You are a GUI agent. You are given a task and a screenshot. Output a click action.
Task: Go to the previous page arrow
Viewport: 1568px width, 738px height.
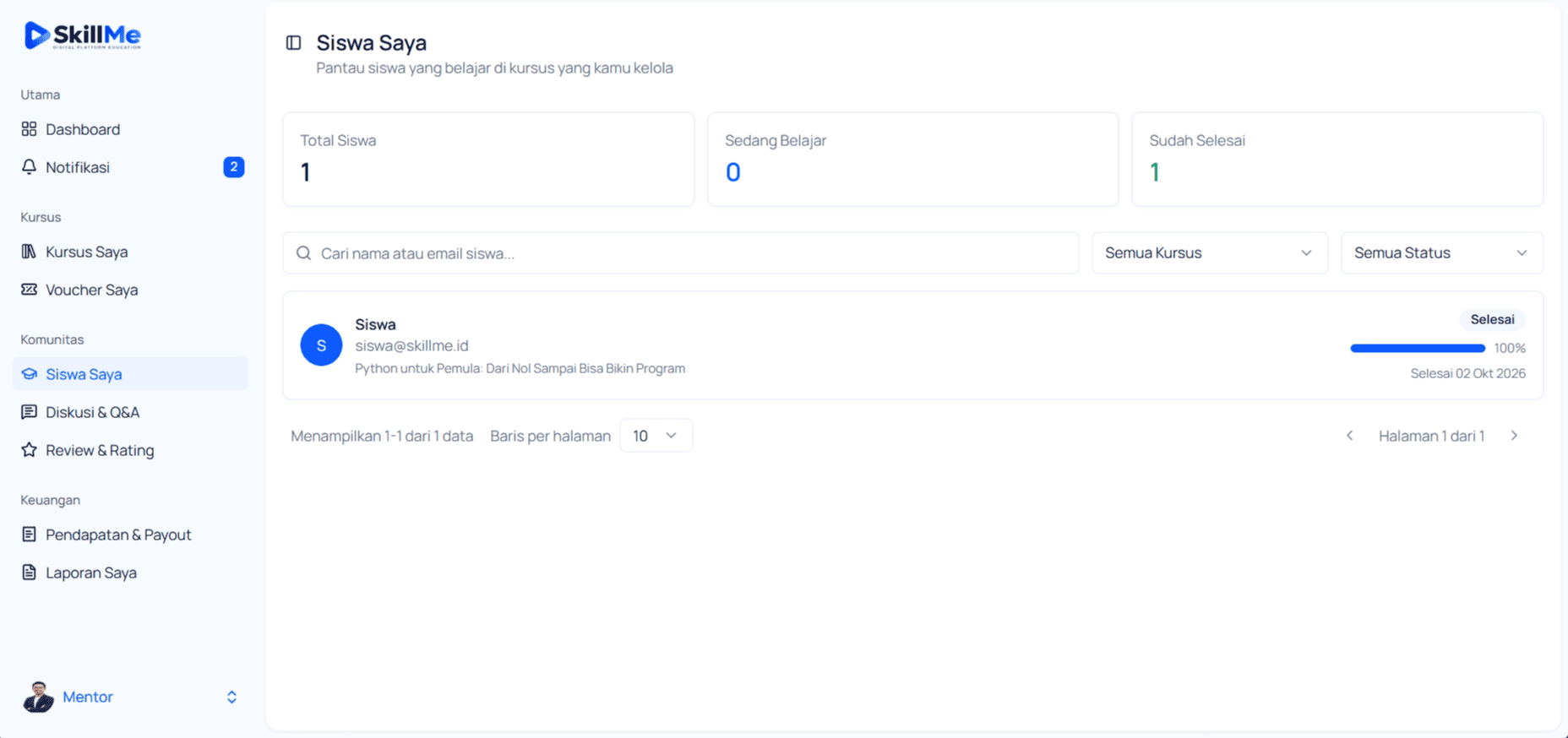[x=1349, y=436]
